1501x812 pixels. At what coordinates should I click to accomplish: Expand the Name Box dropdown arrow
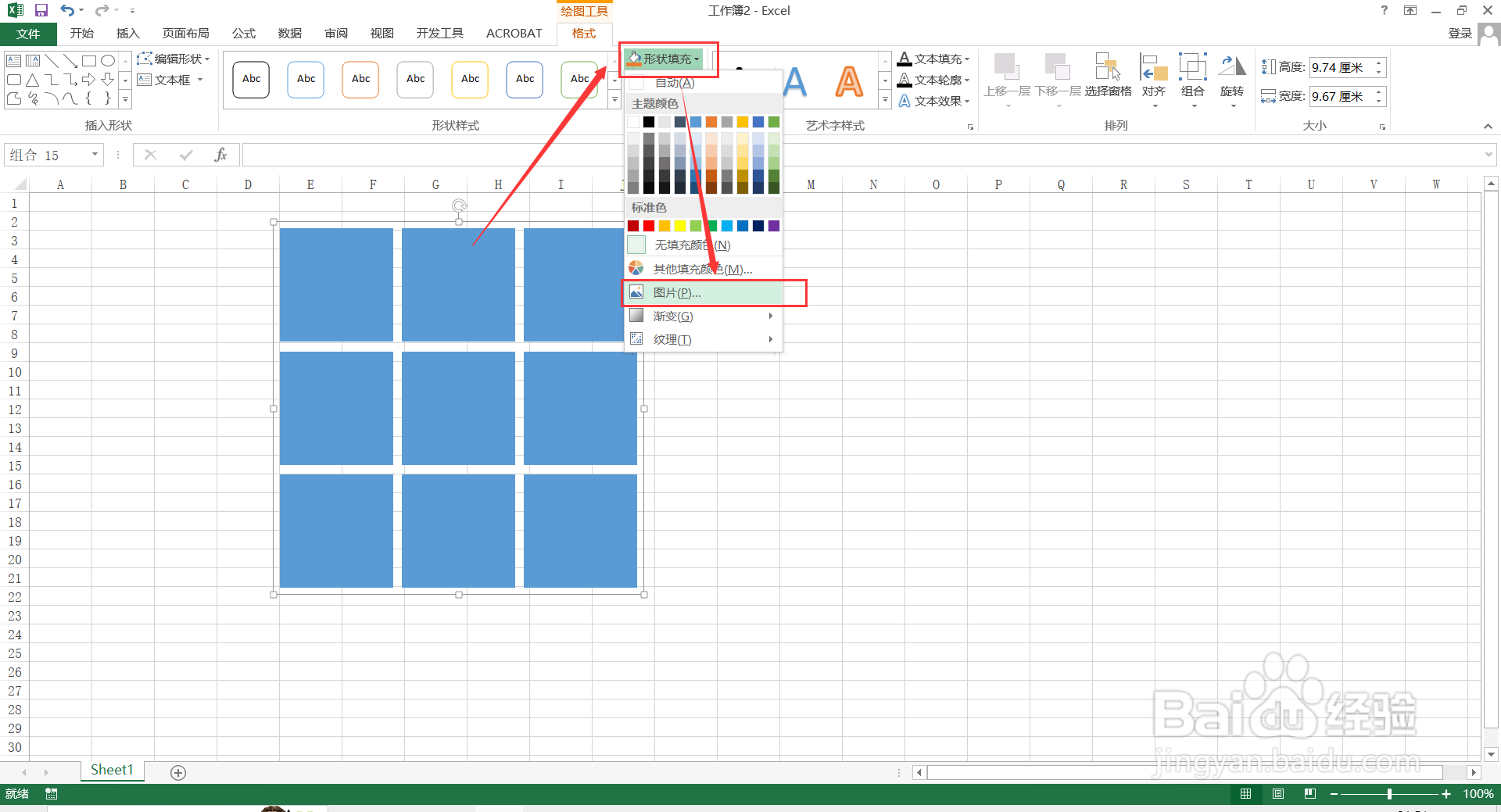point(95,155)
